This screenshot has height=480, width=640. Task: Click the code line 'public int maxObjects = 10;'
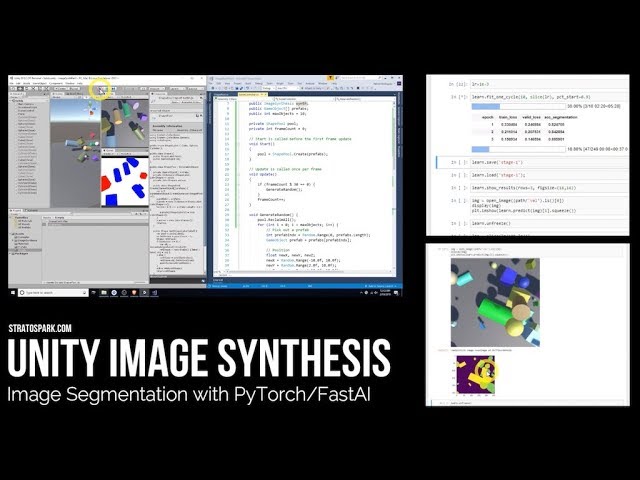pos(278,113)
